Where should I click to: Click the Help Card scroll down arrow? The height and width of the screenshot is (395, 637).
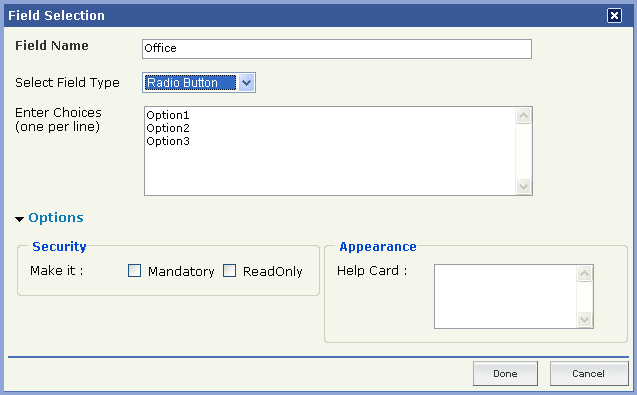pyautogui.click(x=584, y=319)
